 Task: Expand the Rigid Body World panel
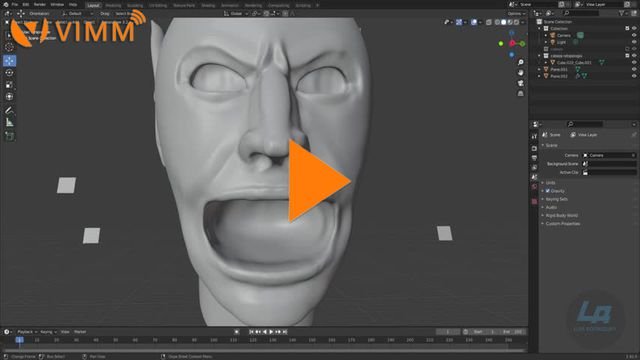tap(561, 216)
